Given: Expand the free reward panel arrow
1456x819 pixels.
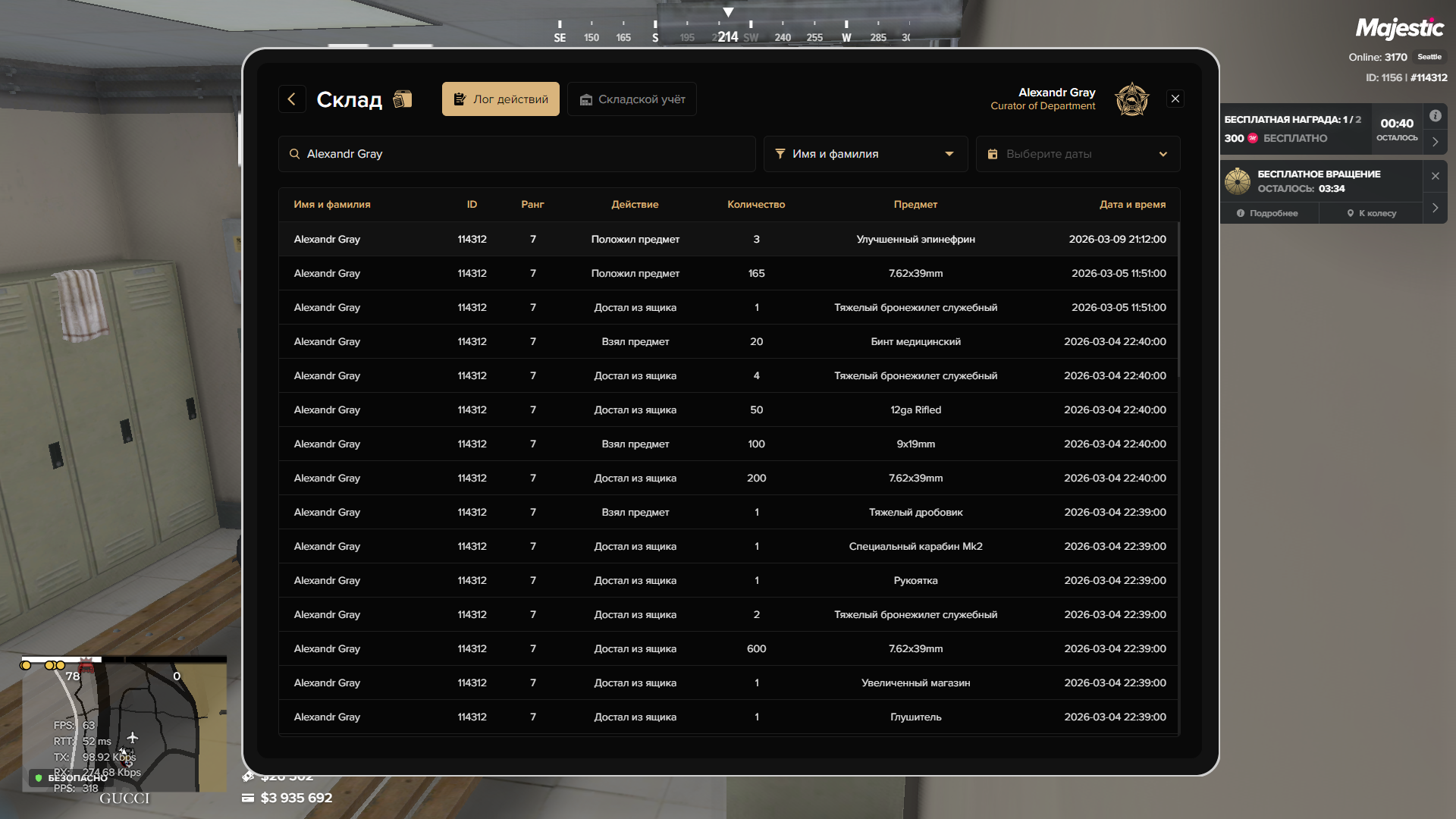Looking at the screenshot, I should tap(1435, 142).
